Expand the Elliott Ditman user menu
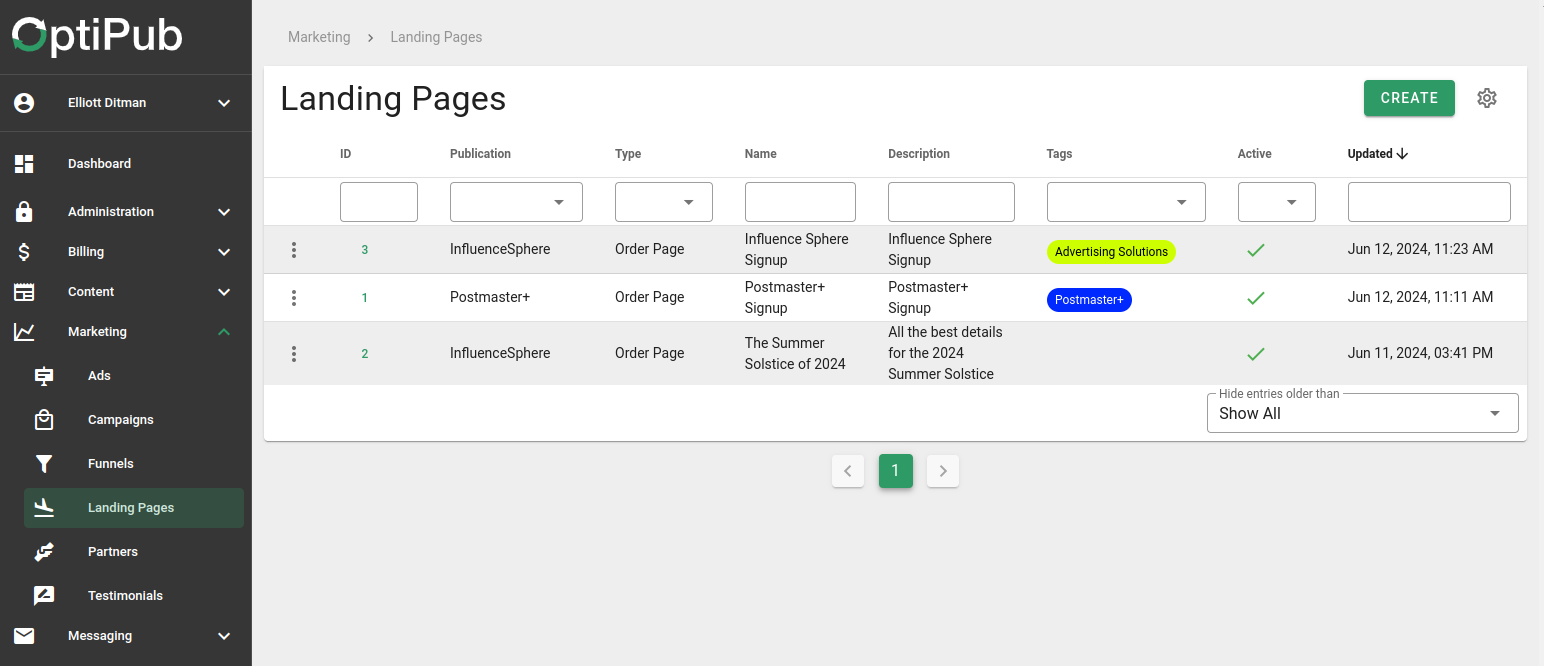1544x666 pixels. tap(224, 103)
